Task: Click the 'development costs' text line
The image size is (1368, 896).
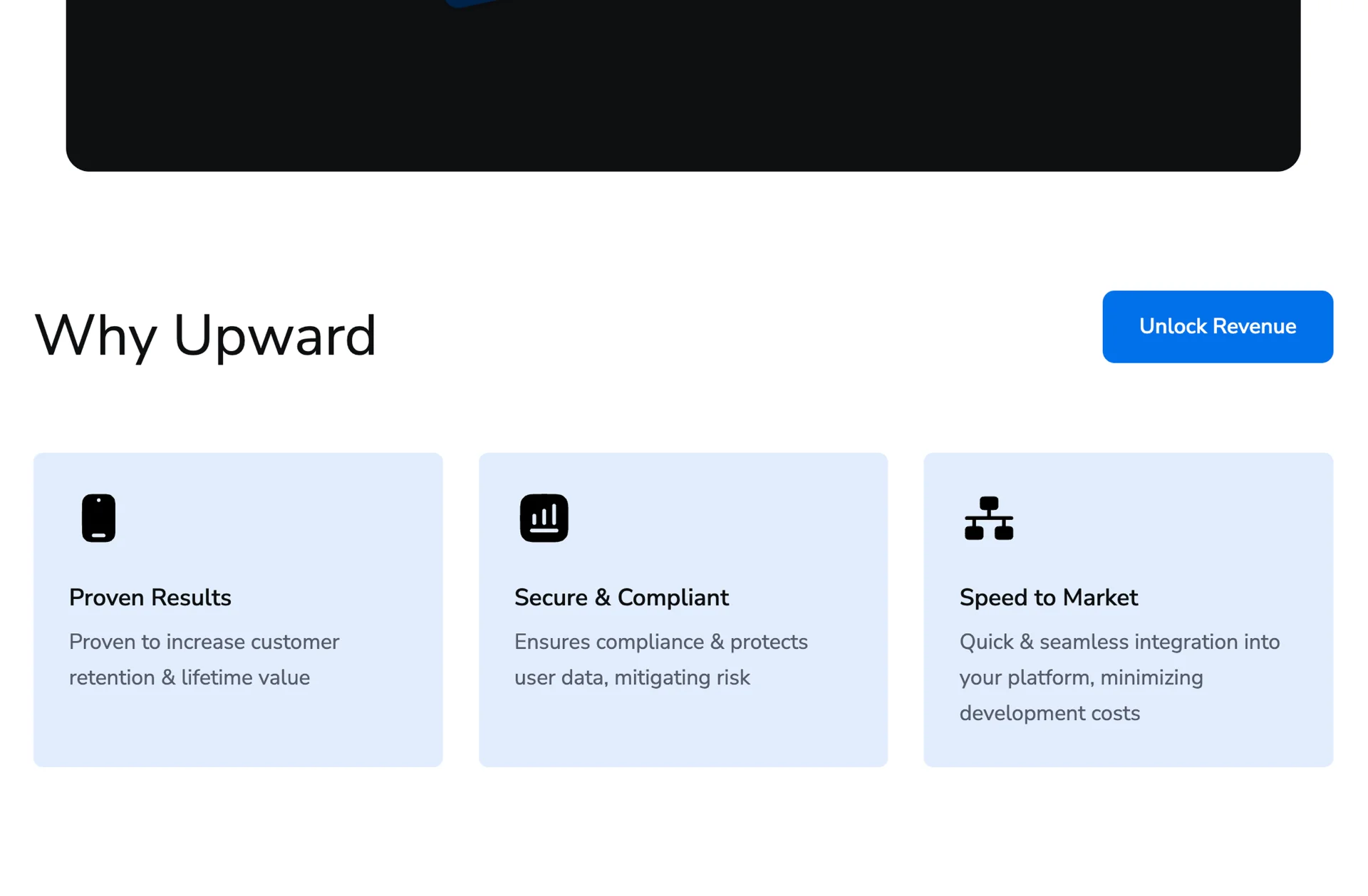Action: pyautogui.click(x=1050, y=713)
